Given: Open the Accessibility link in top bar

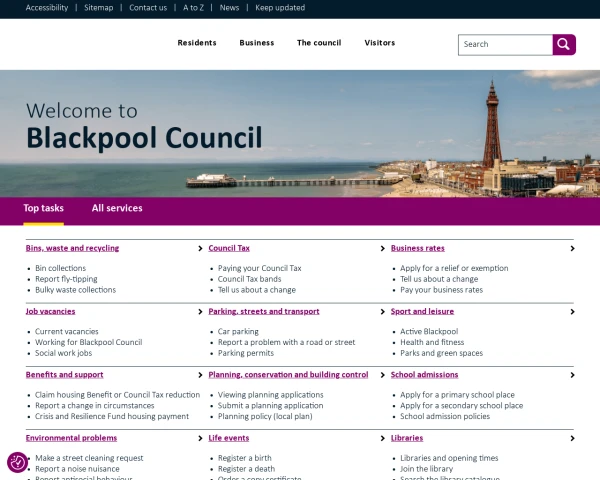Looking at the screenshot, I should click(x=47, y=8).
